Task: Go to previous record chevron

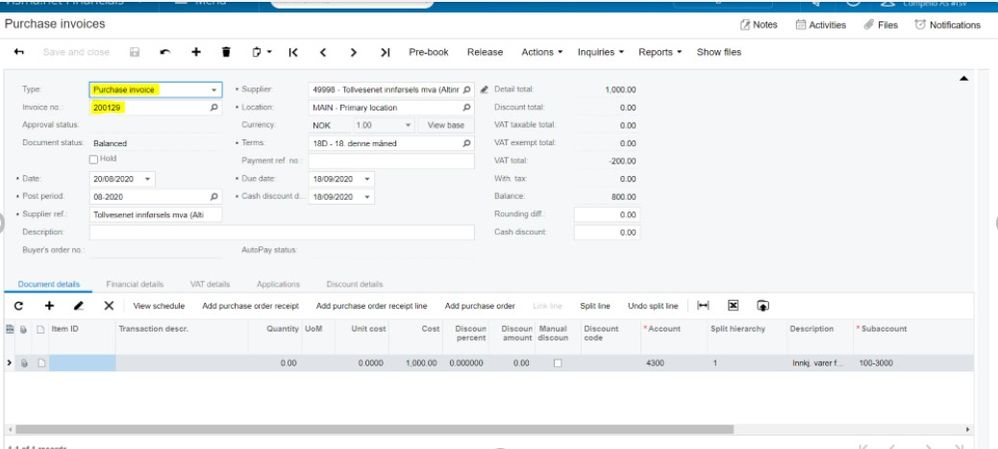Action: 323,52
